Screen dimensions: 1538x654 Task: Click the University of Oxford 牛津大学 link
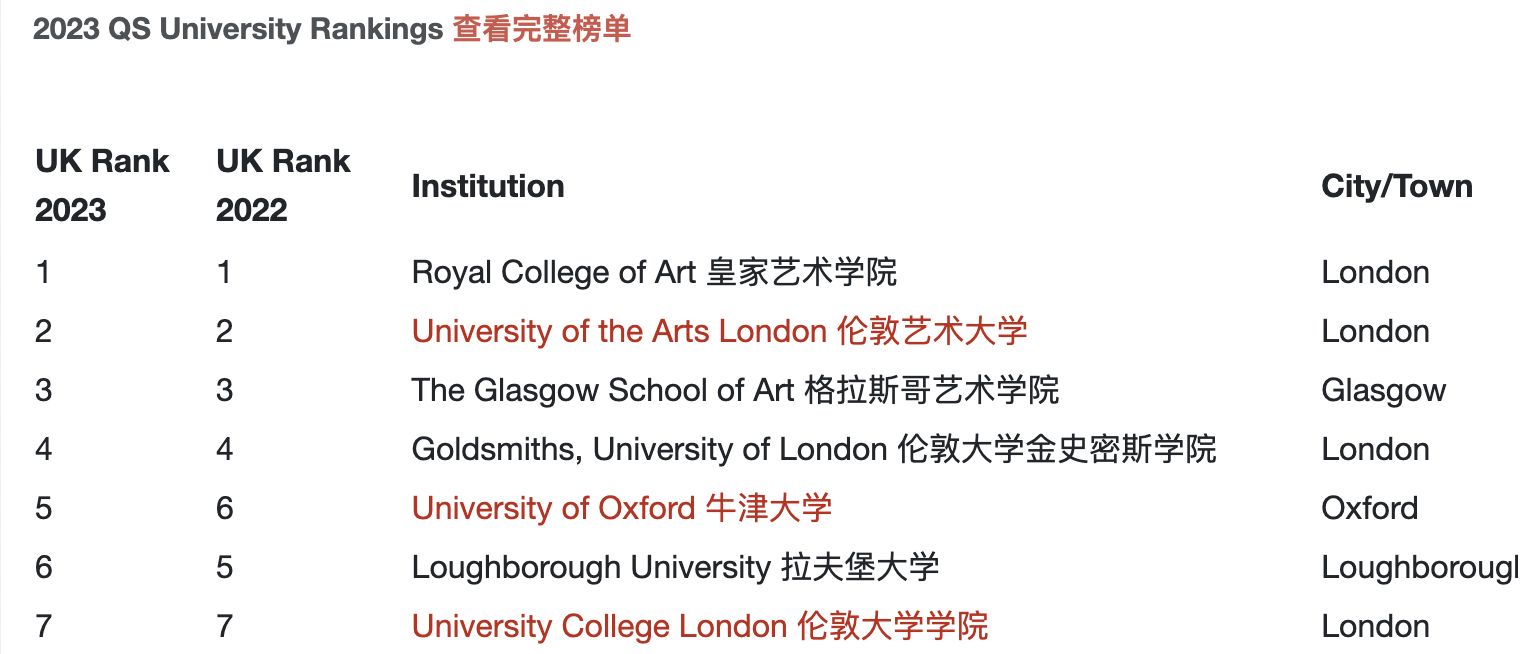click(621, 508)
